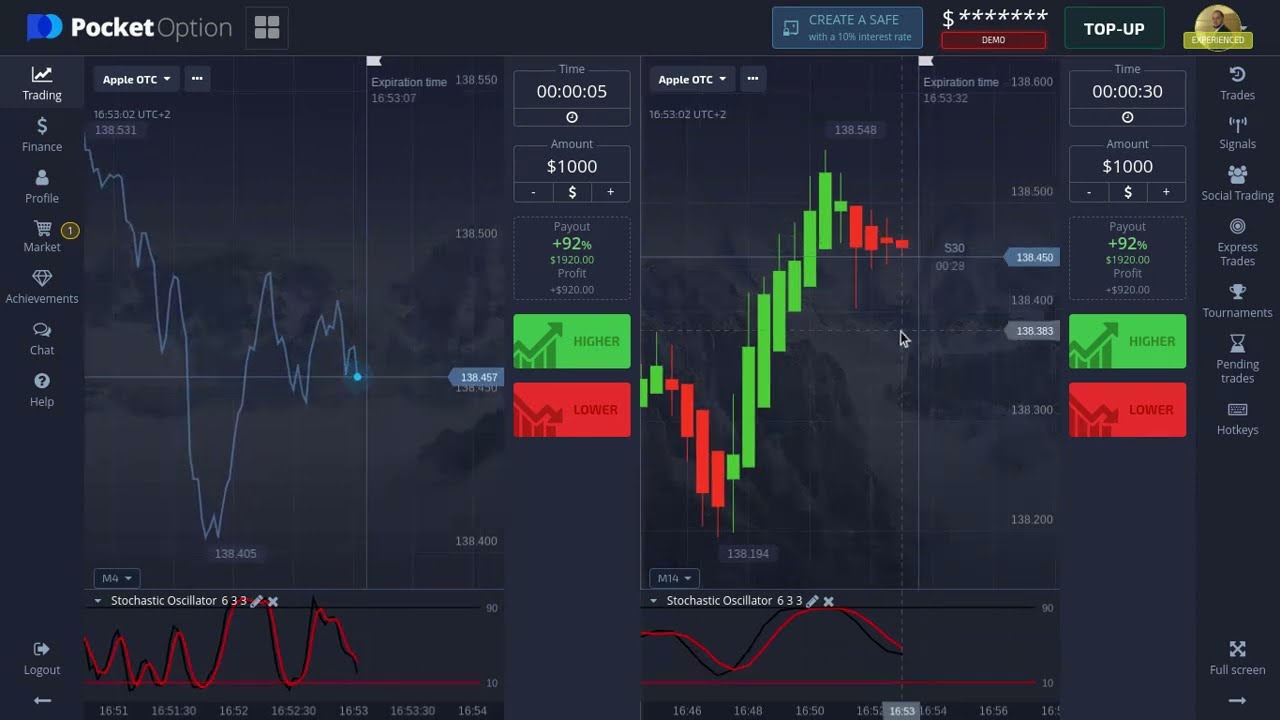
Task: Click left Time field 00:00:05
Action: click(572, 91)
